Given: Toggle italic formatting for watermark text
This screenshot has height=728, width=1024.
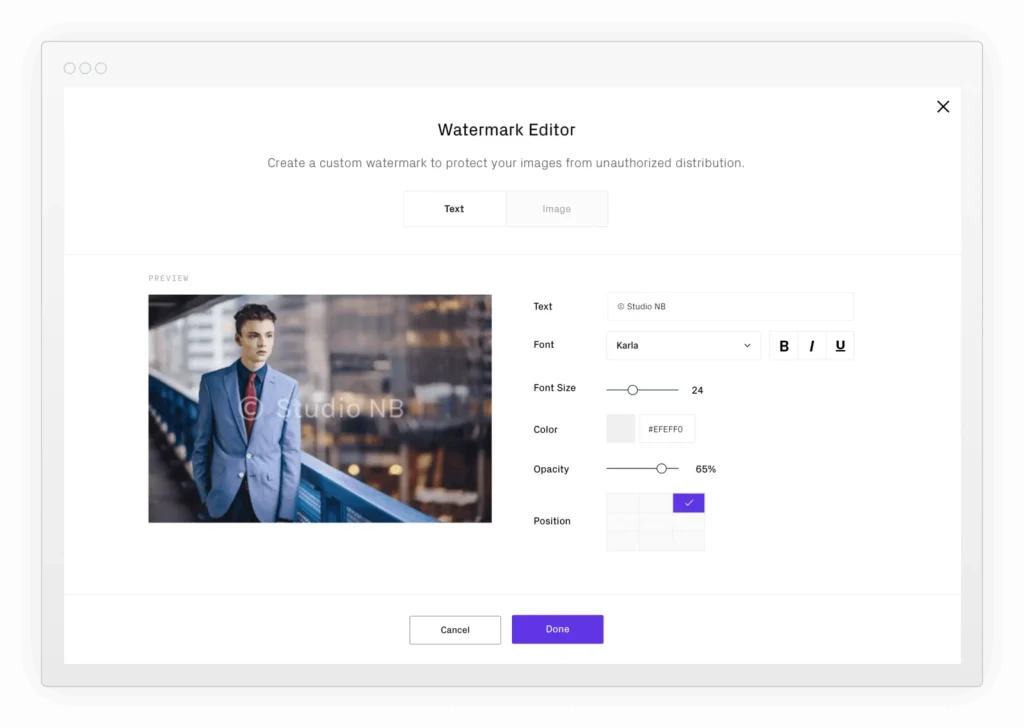Looking at the screenshot, I should click(812, 346).
